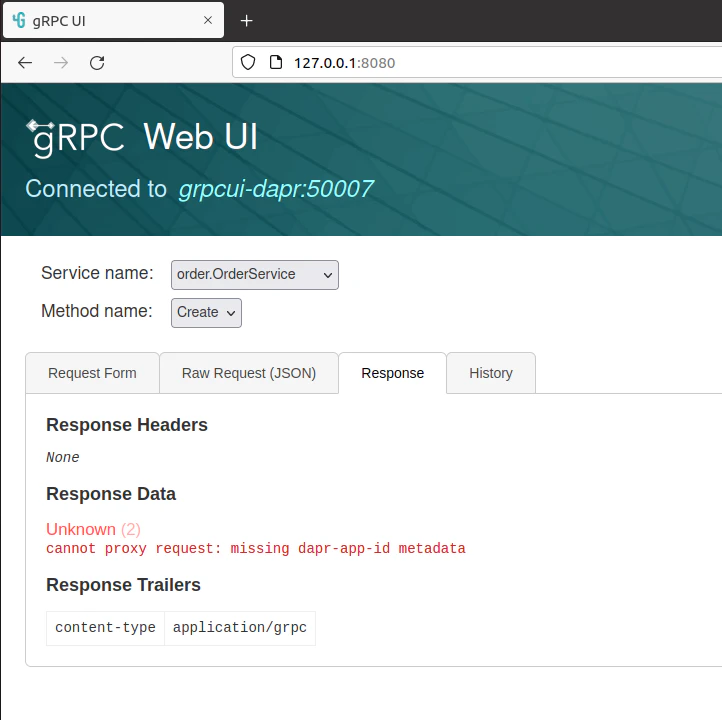Open a new browser tab with plus
Image resolution: width=722 pixels, height=720 pixels.
(246, 21)
